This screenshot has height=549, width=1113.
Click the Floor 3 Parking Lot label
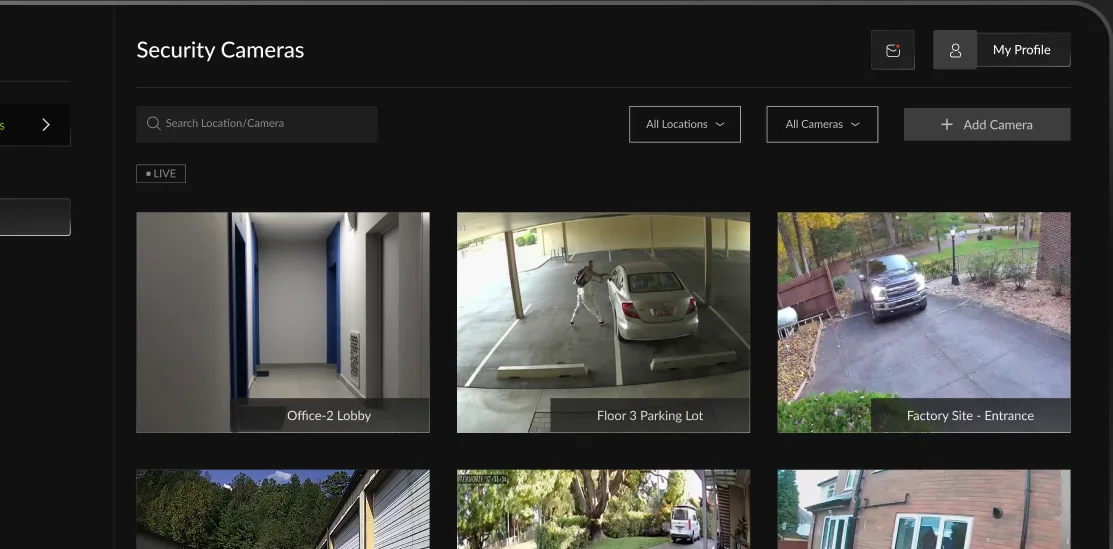(x=649, y=415)
